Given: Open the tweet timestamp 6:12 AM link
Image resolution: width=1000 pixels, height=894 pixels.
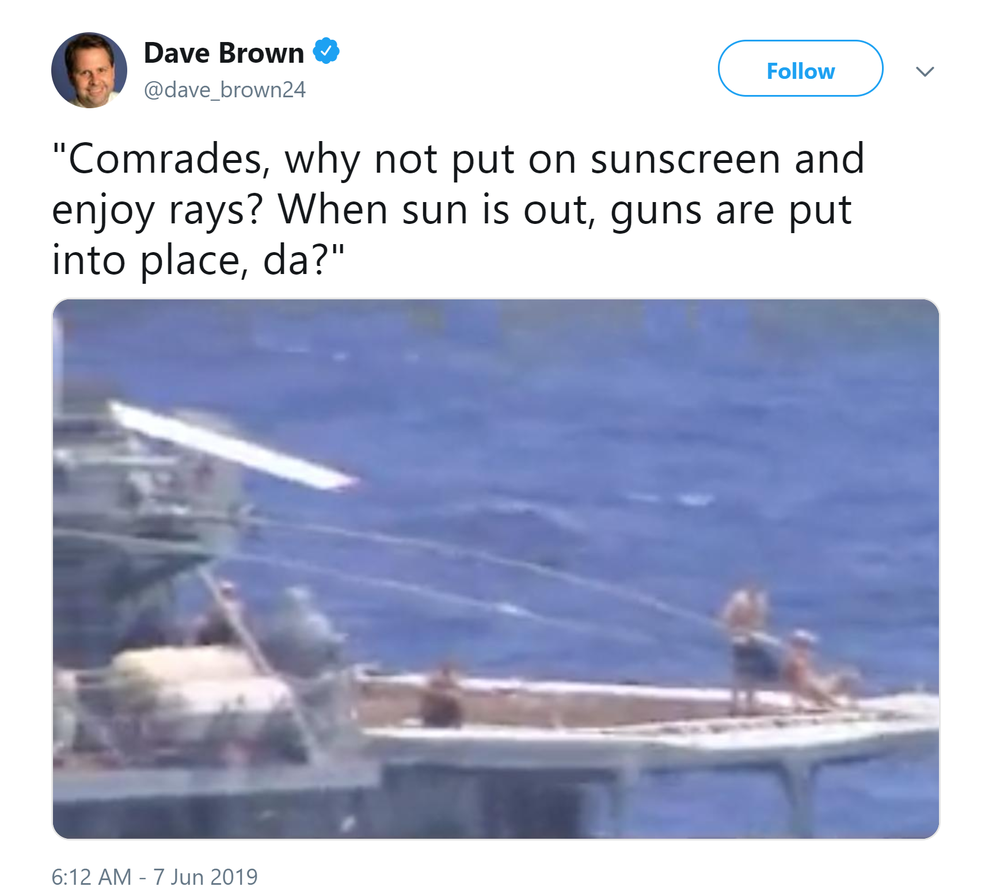Looking at the screenshot, I should click(x=91, y=877).
